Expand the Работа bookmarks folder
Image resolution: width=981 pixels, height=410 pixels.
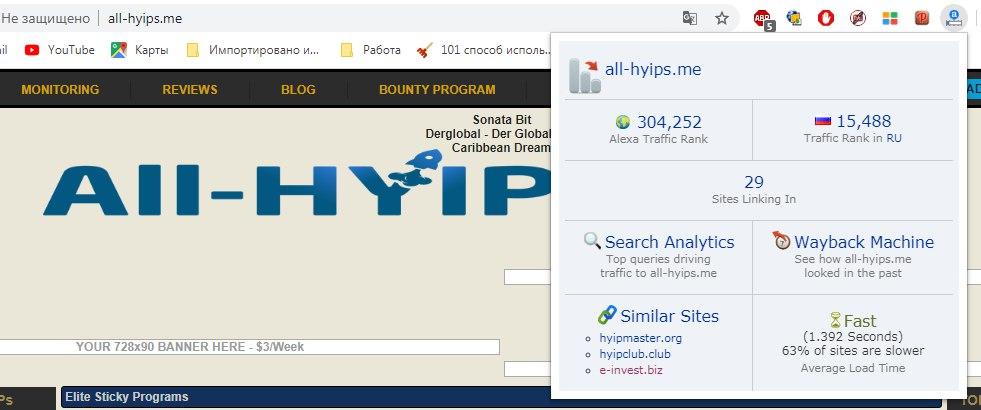(x=371, y=50)
